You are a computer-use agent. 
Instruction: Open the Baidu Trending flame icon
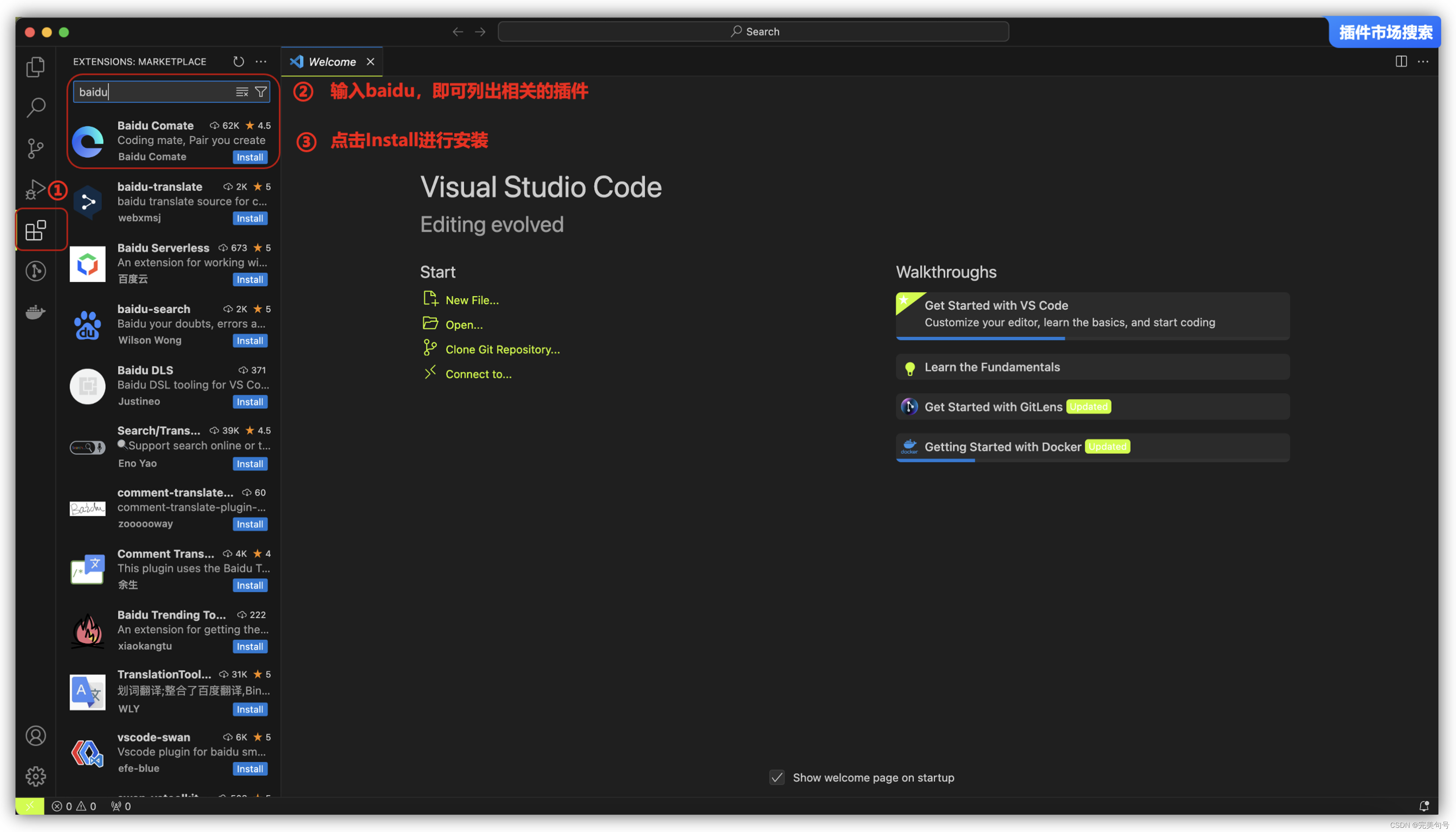(87, 631)
